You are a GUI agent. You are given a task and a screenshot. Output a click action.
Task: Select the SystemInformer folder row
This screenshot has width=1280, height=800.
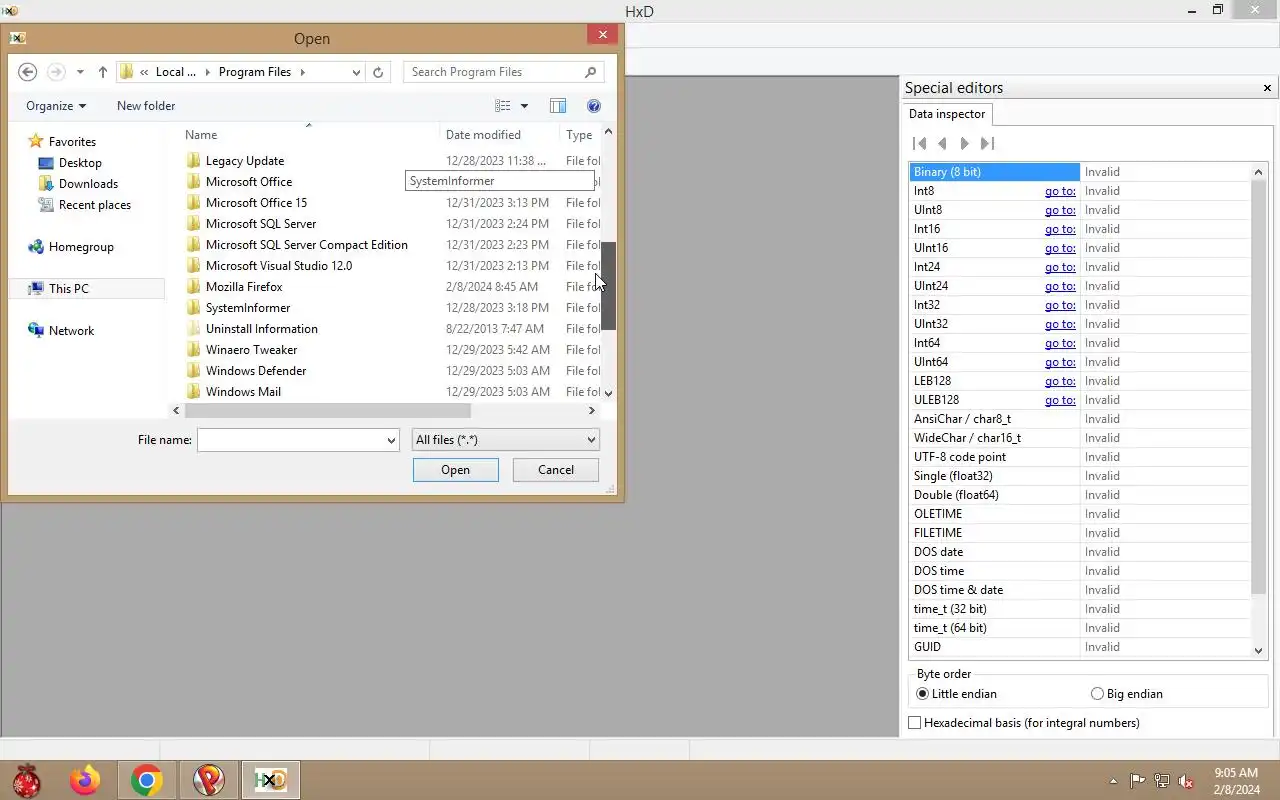tap(248, 308)
